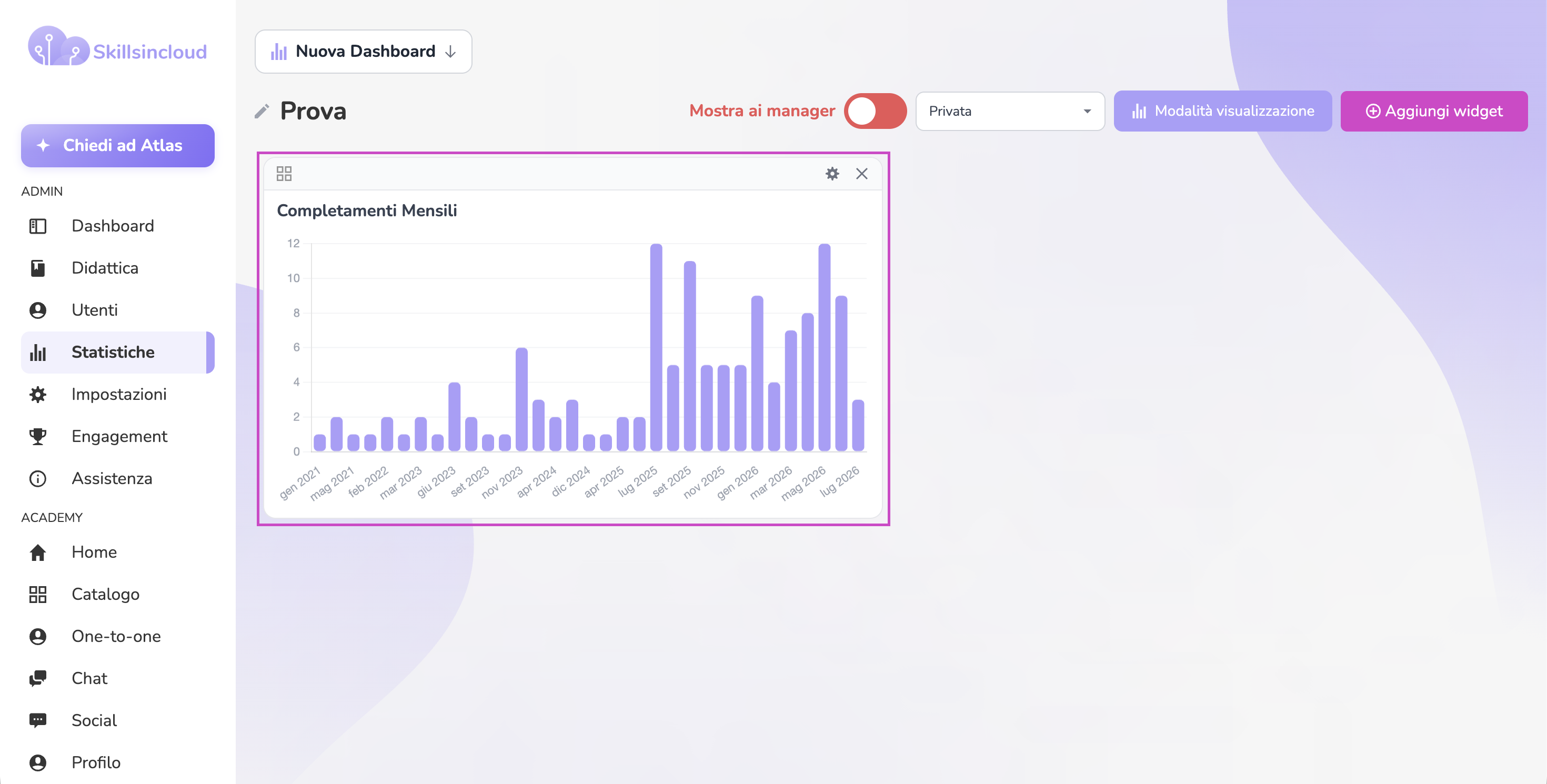
Task: Click the Chiedi ad Atlas button
Action: [x=118, y=145]
